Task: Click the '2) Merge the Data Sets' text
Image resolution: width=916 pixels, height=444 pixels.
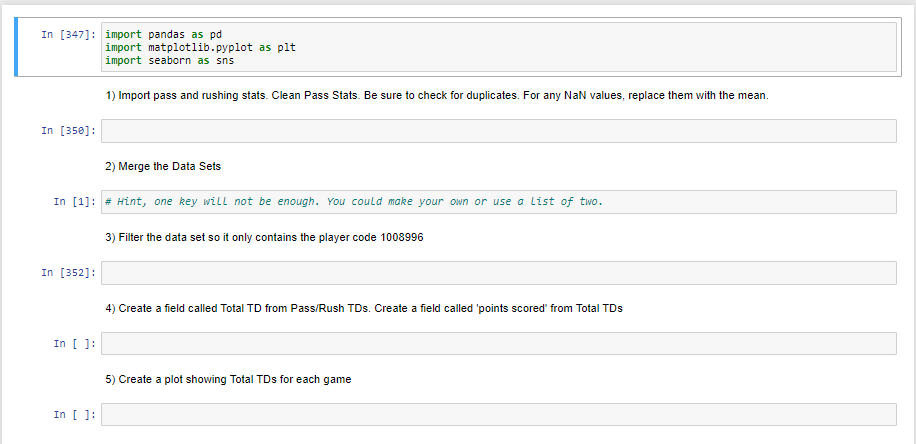Action: pos(164,166)
